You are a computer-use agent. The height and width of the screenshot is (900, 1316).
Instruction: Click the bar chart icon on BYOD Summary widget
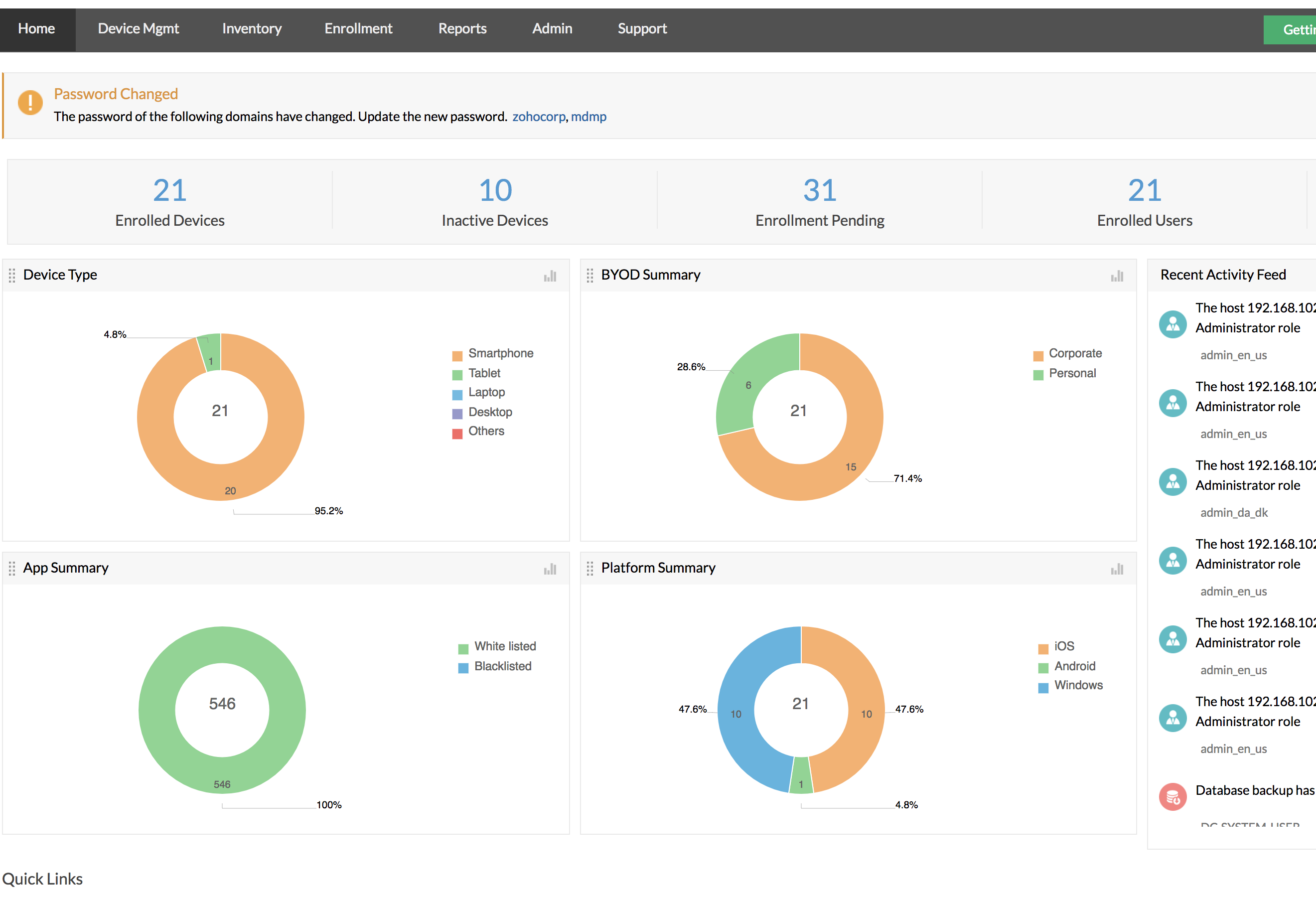click(x=1117, y=276)
